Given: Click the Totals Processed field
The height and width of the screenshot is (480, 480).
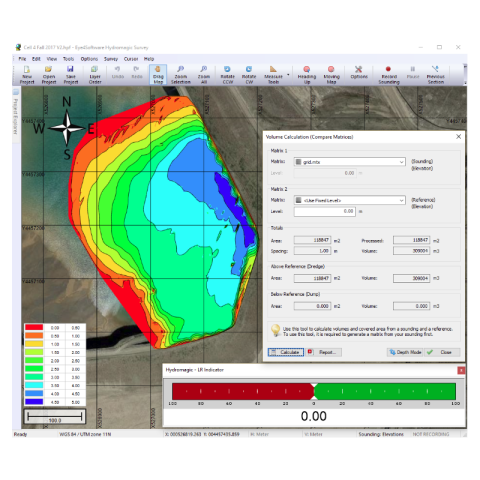Looking at the screenshot, I should [411, 240].
